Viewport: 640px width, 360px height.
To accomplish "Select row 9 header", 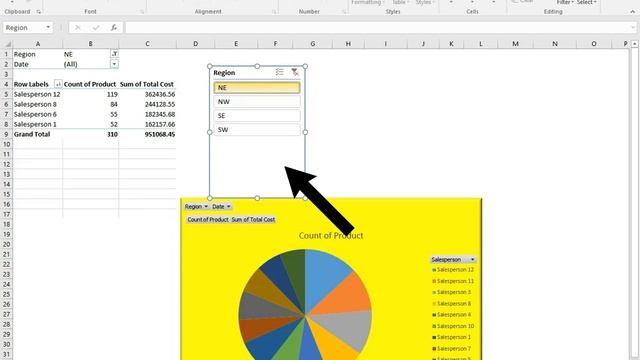I will pyautogui.click(x=6, y=134).
